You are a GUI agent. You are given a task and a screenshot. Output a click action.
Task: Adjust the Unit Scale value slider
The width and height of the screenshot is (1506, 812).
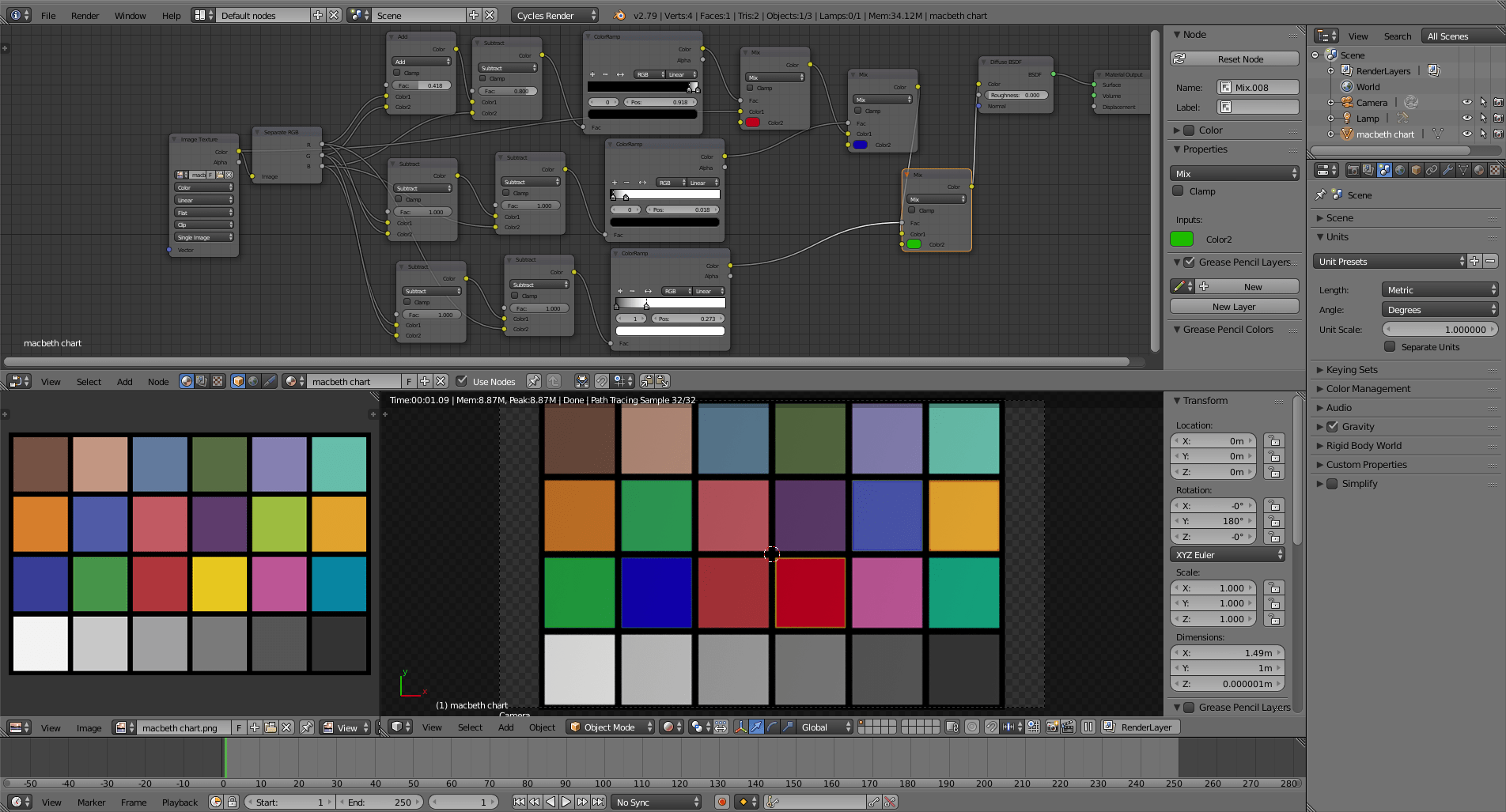coord(1440,329)
